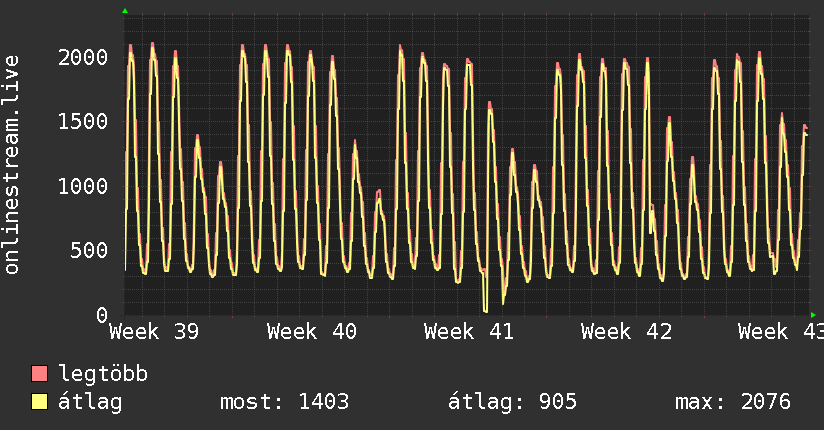This screenshot has height=430, width=824.
Task: Click the green arrow ending the x-axis
Action: tap(813, 315)
